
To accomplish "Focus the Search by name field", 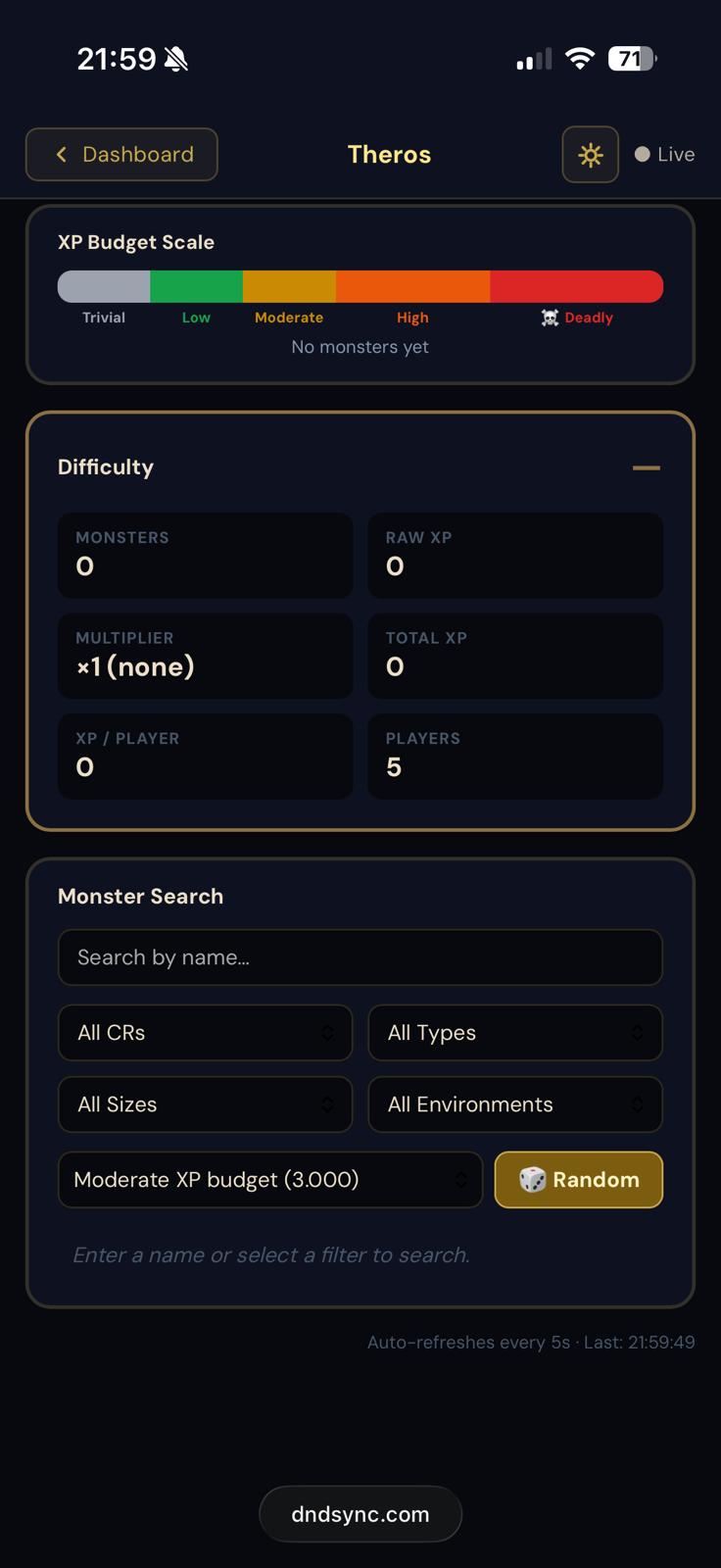I will [x=360, y=957].
